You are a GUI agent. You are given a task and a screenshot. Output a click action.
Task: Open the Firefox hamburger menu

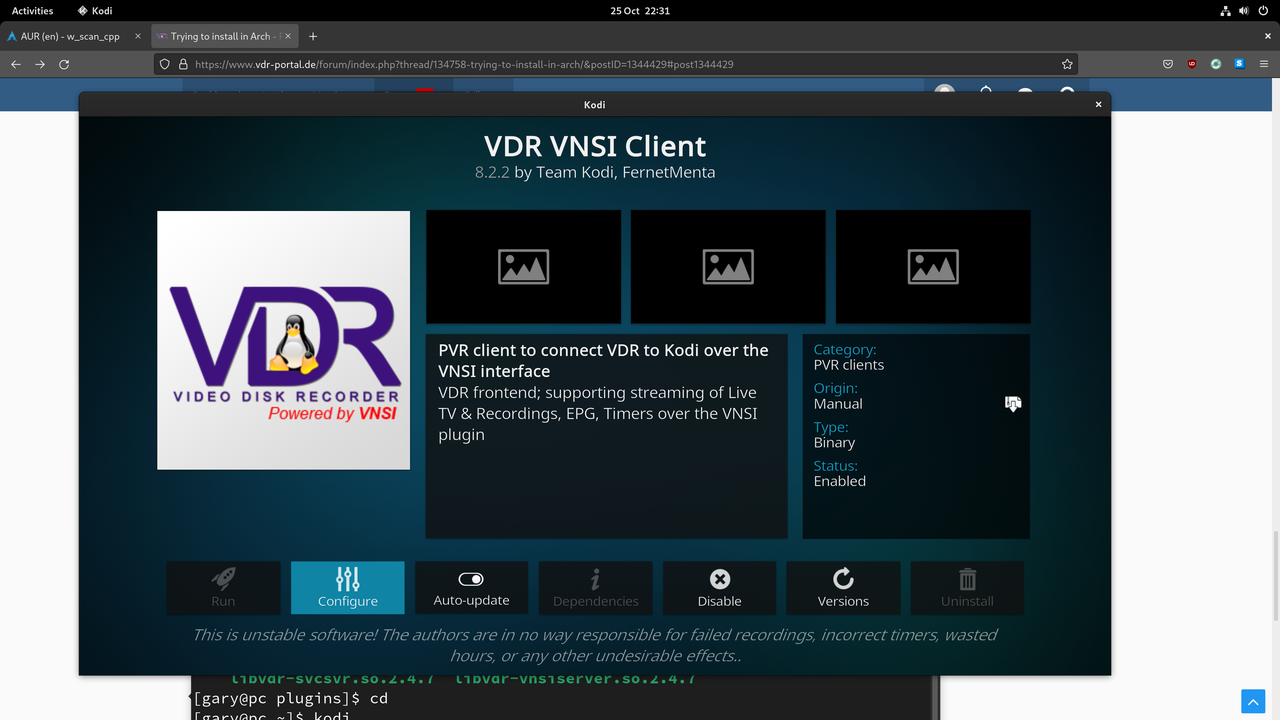pos(1264,63)
